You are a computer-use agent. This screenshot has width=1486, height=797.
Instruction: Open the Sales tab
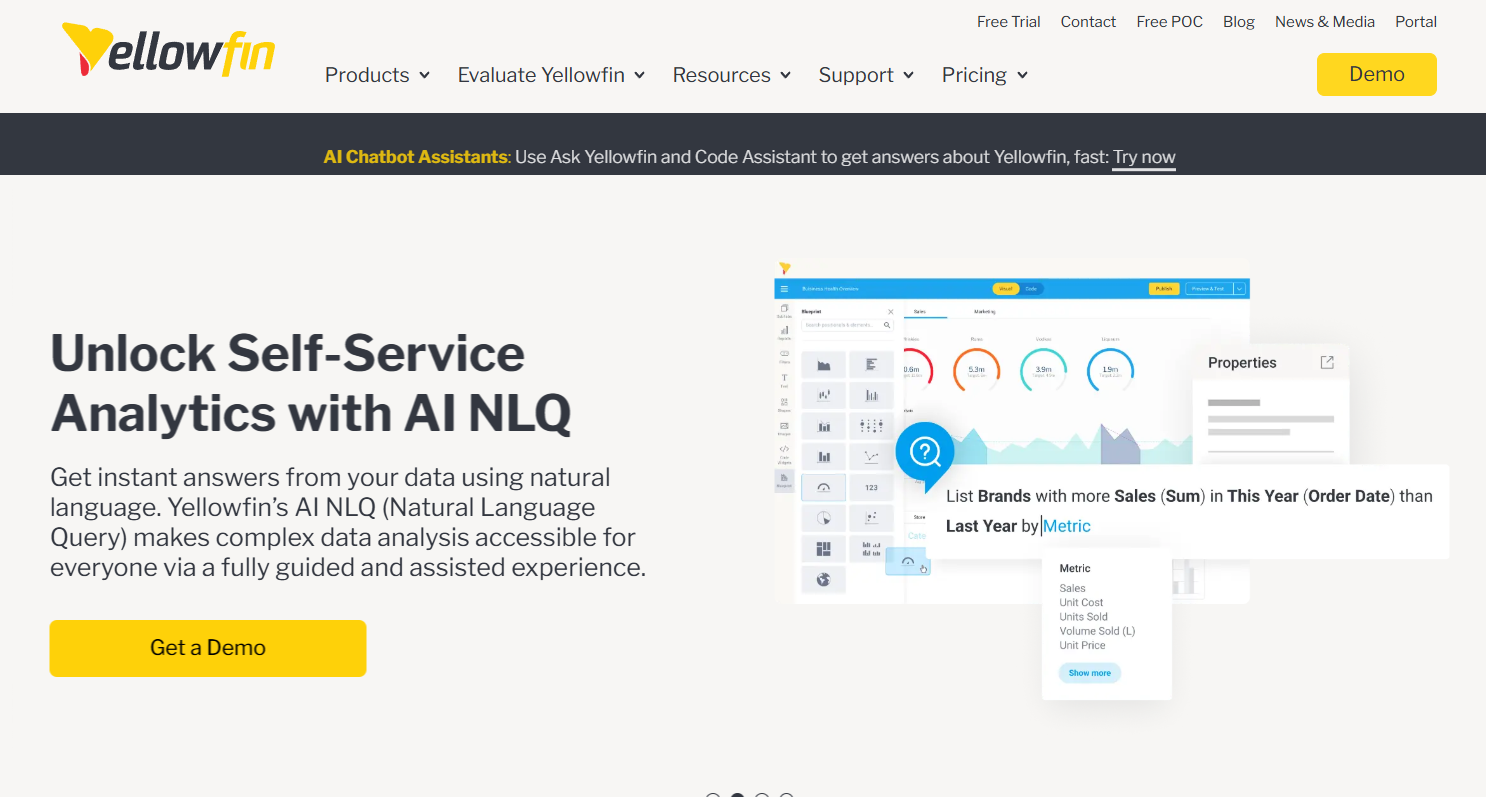(919, 312)
